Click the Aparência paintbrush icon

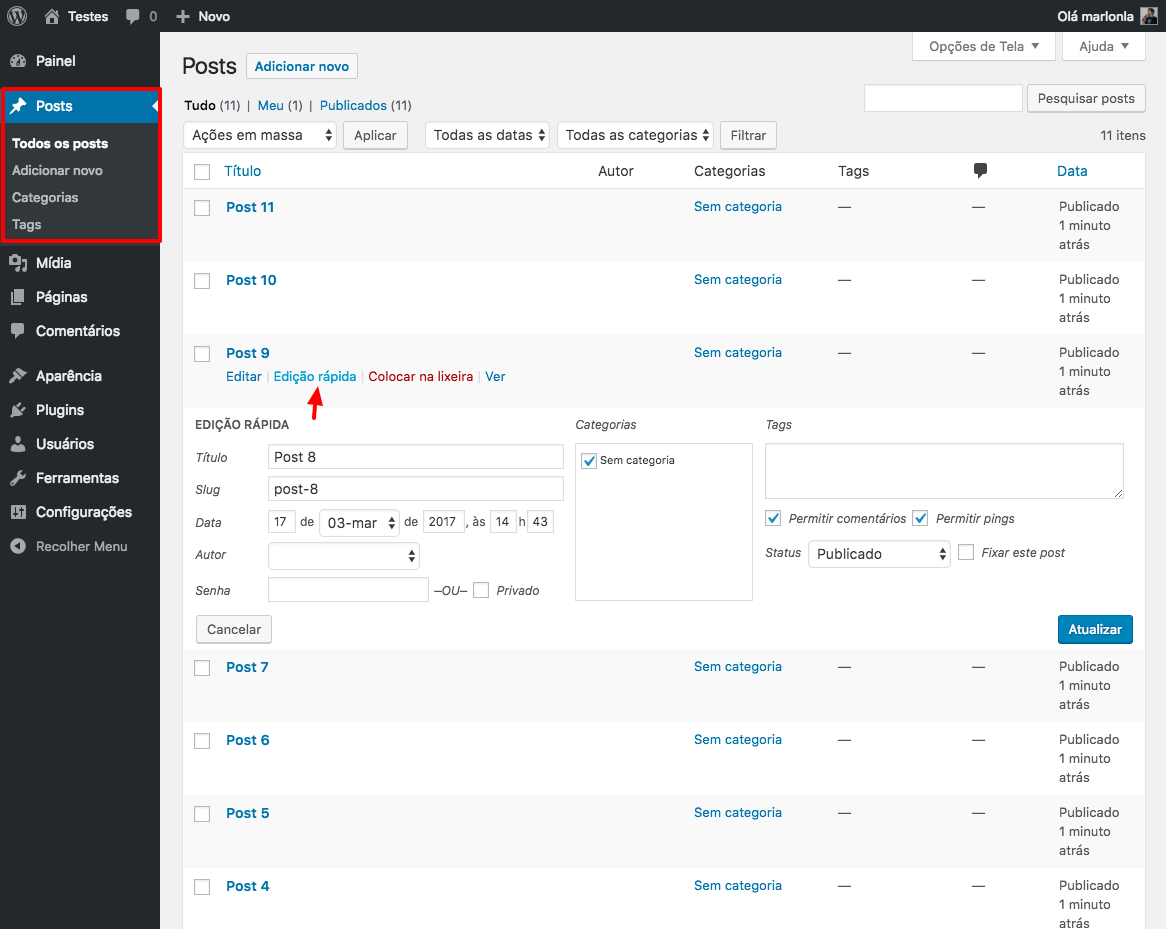coord(19,376)
